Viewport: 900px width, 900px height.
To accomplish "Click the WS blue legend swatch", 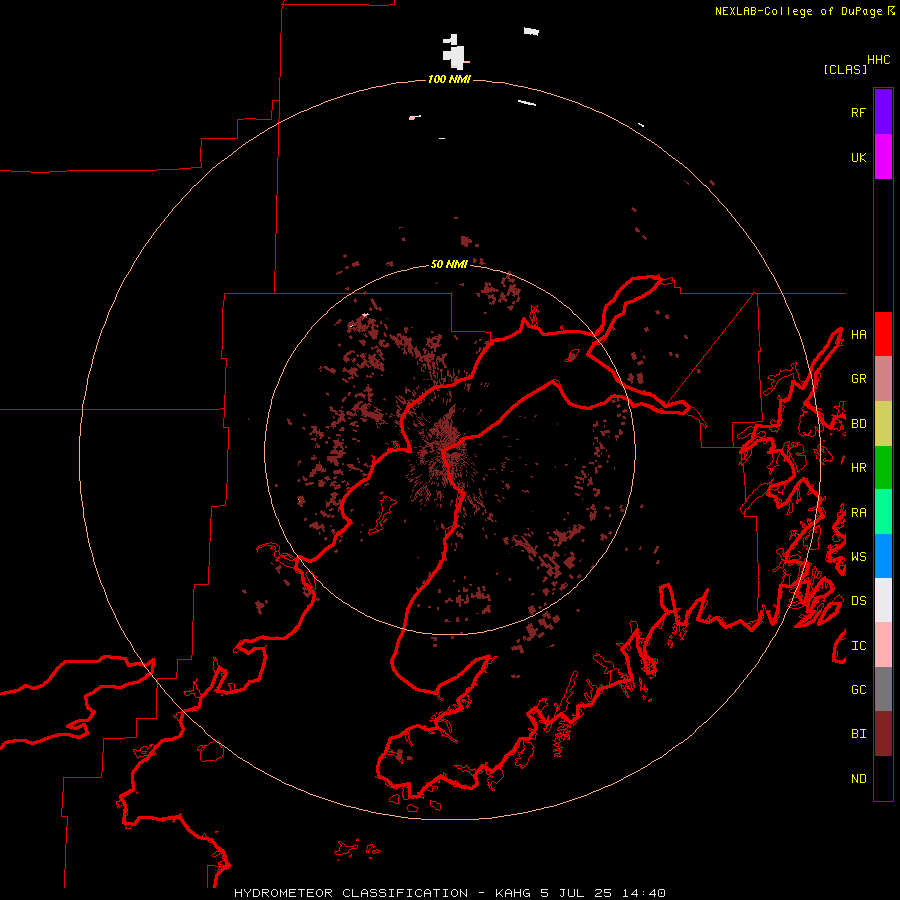I will click(x=883, y=556).
